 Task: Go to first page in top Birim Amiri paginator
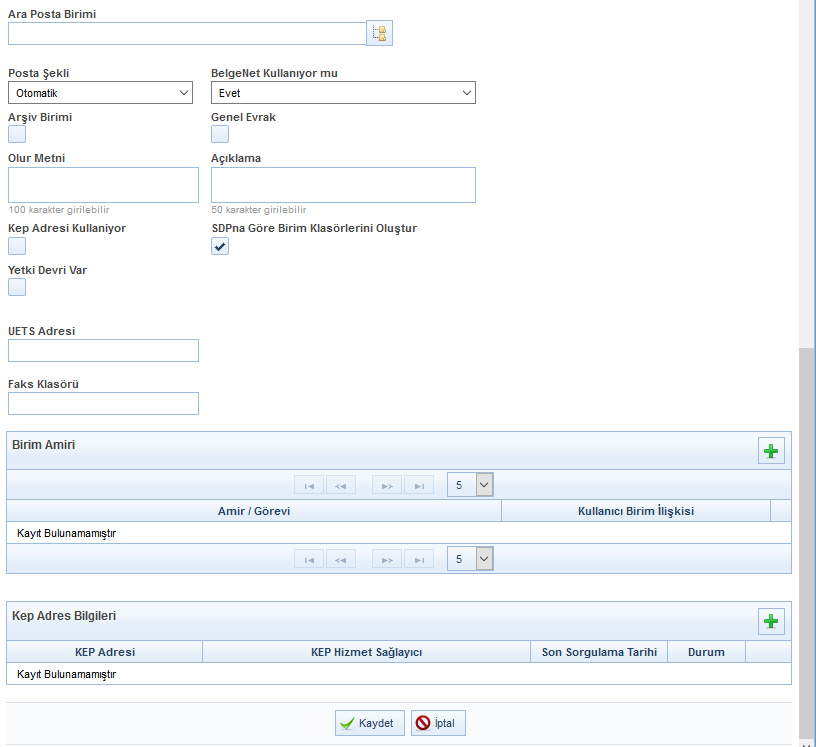click(x=309, y=485)
